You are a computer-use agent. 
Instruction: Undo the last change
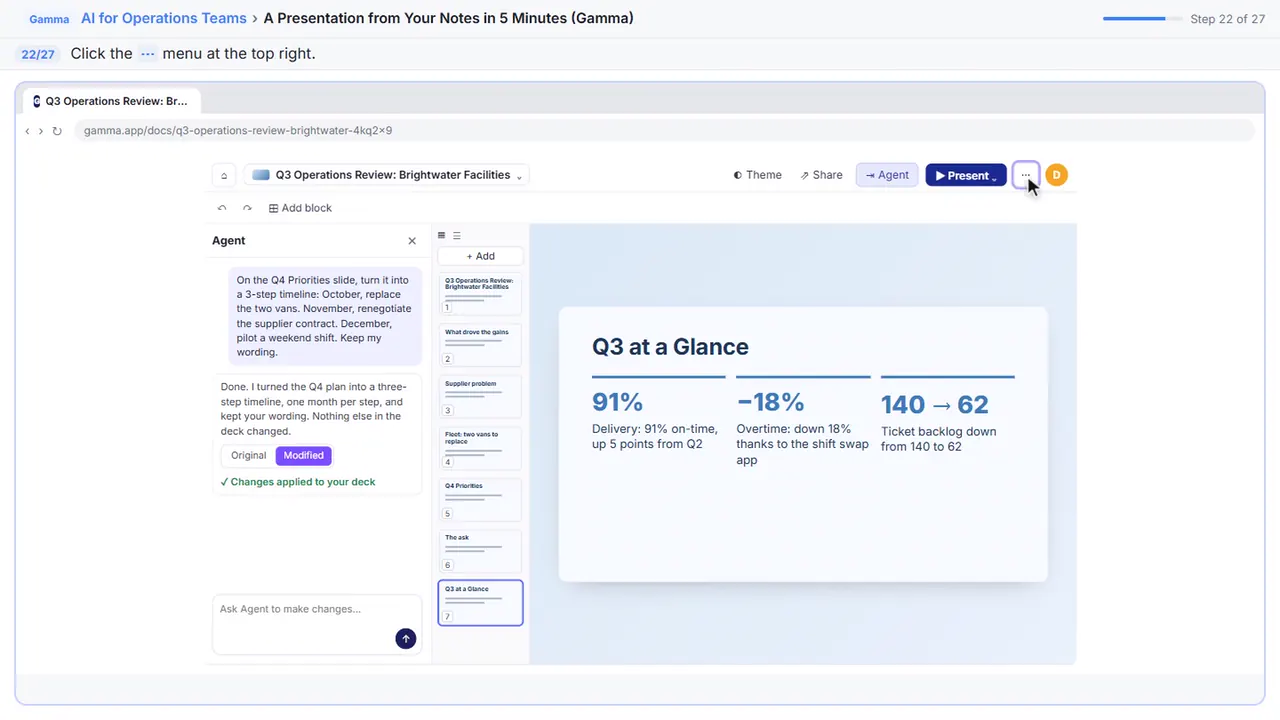tap(222, 208)
